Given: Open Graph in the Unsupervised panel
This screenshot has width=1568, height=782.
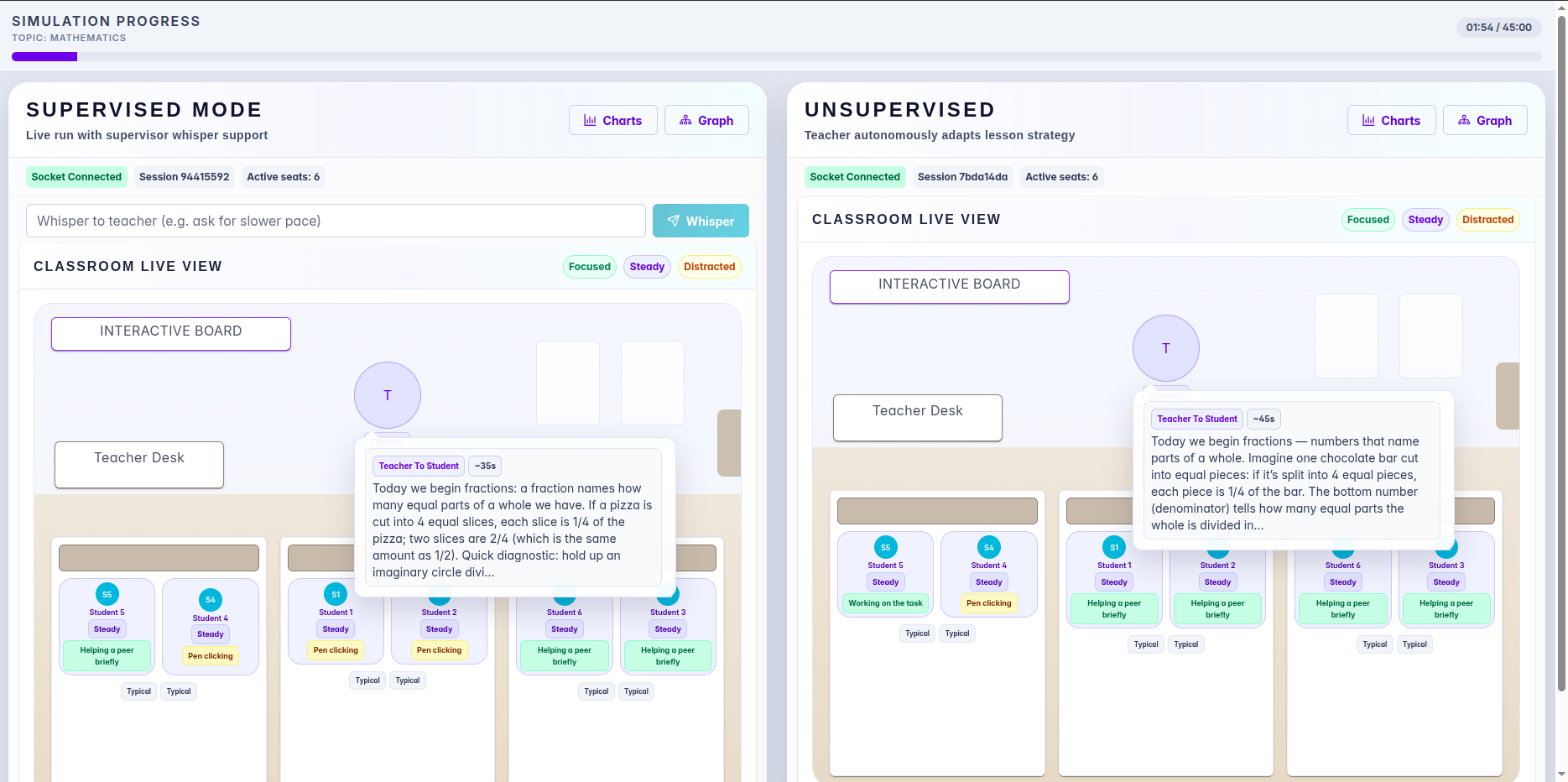Looking at the screenshot, I should point(1485,120).
